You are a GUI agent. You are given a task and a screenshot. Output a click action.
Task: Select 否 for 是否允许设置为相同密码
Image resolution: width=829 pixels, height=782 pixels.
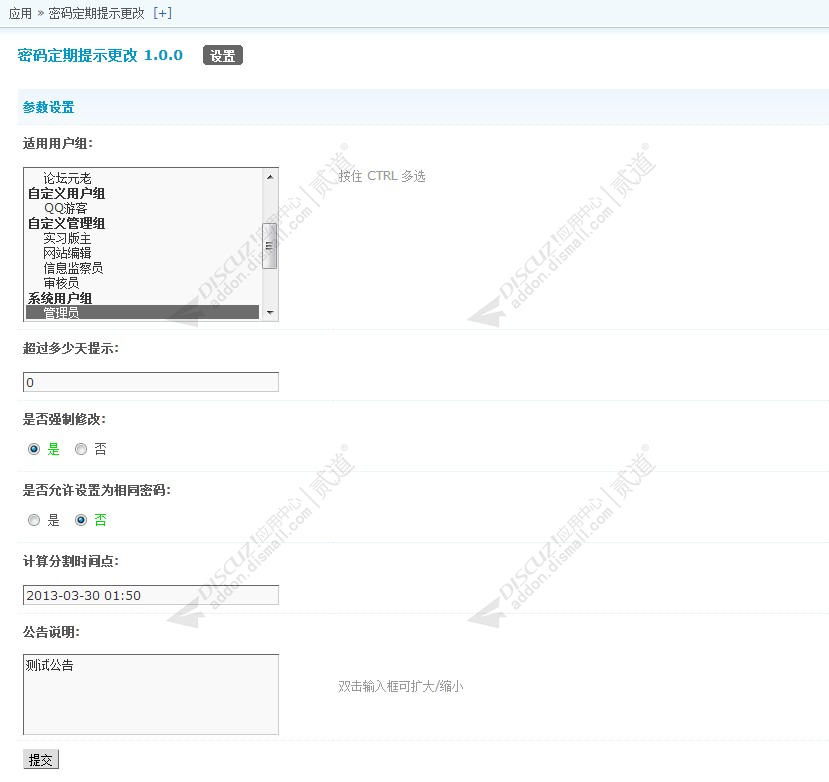(81, 520)
